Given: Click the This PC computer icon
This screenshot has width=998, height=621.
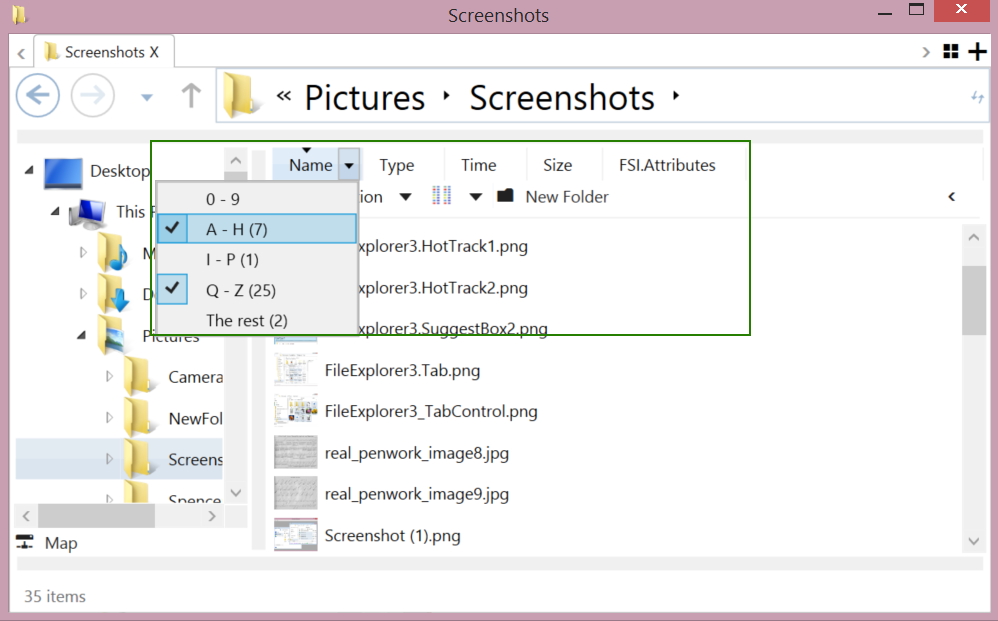Looking at the screenshot, I should pyautogui.click(x=88, y=213).
